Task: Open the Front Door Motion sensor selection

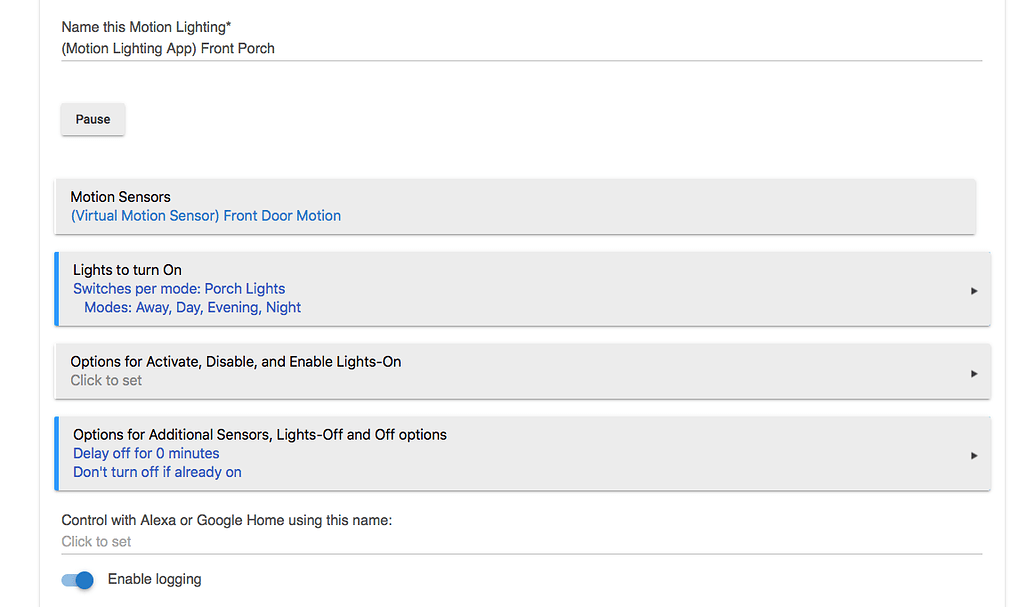Action: tap(204, 215)
